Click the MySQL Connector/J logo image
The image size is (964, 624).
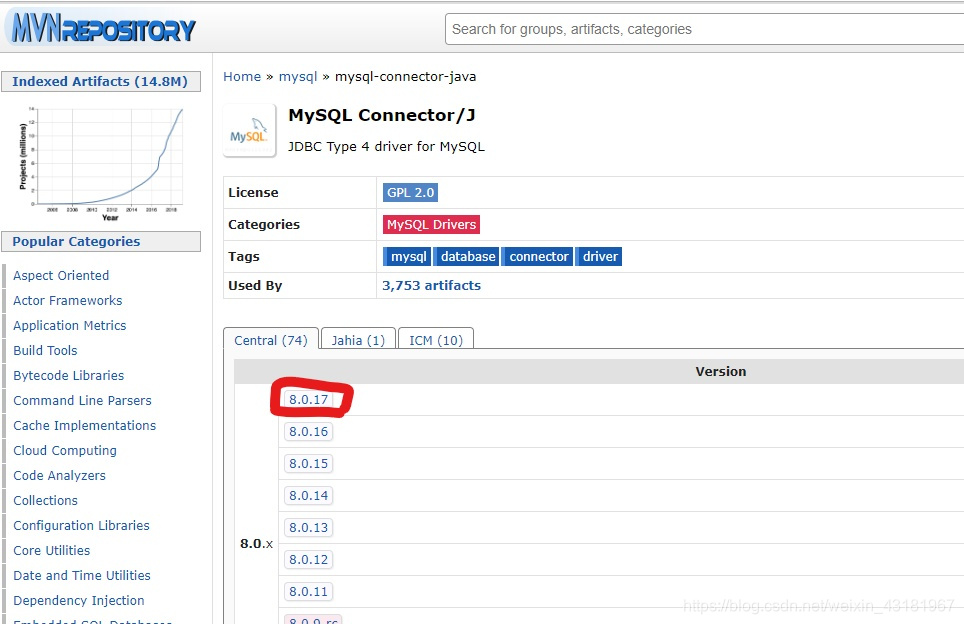coord(250,131)
